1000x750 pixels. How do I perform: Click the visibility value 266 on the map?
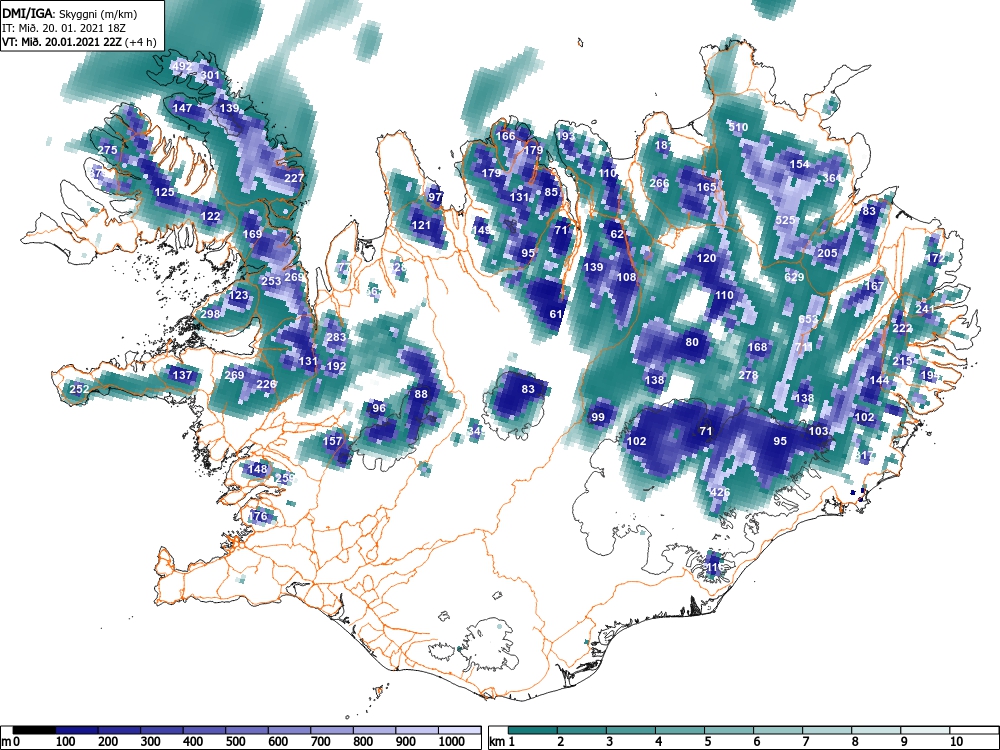(659, 183)
